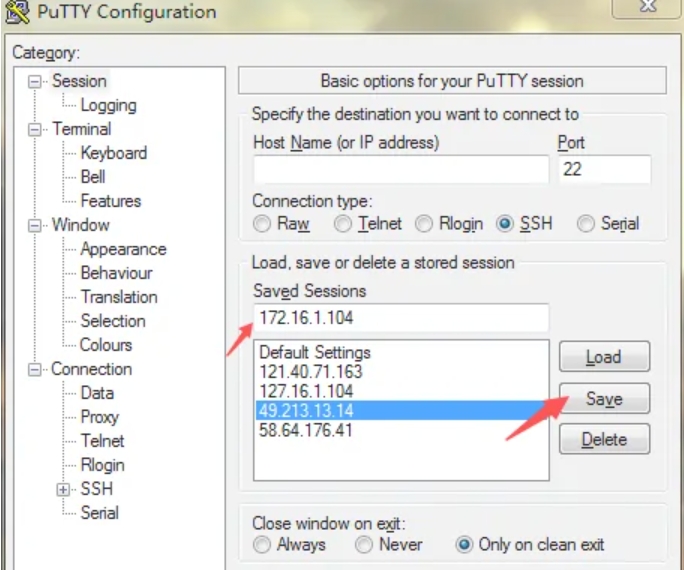Select saved session 127.16.1.104
The height and width of the screenshot is (570, 684).
coord(401,391)
